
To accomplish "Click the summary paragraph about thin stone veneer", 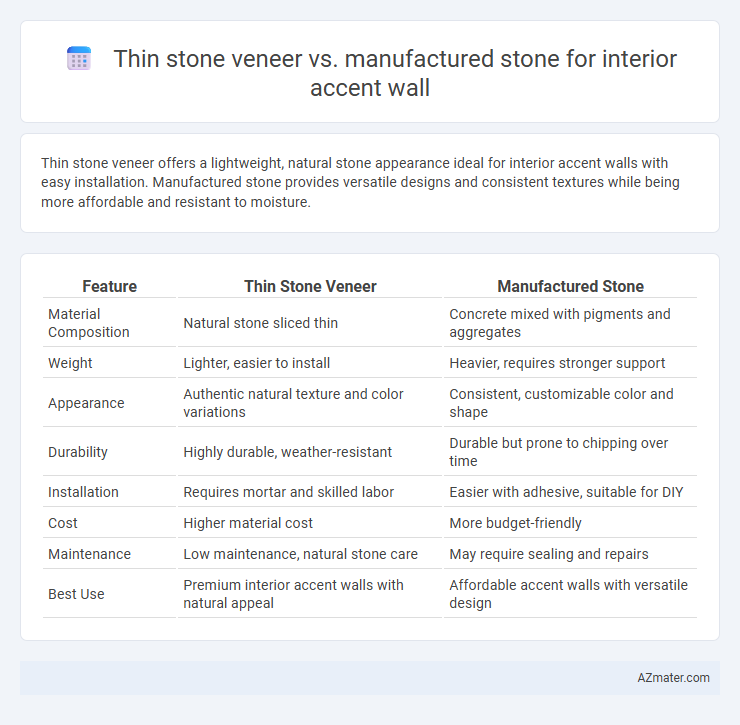I will pos(360,182).
